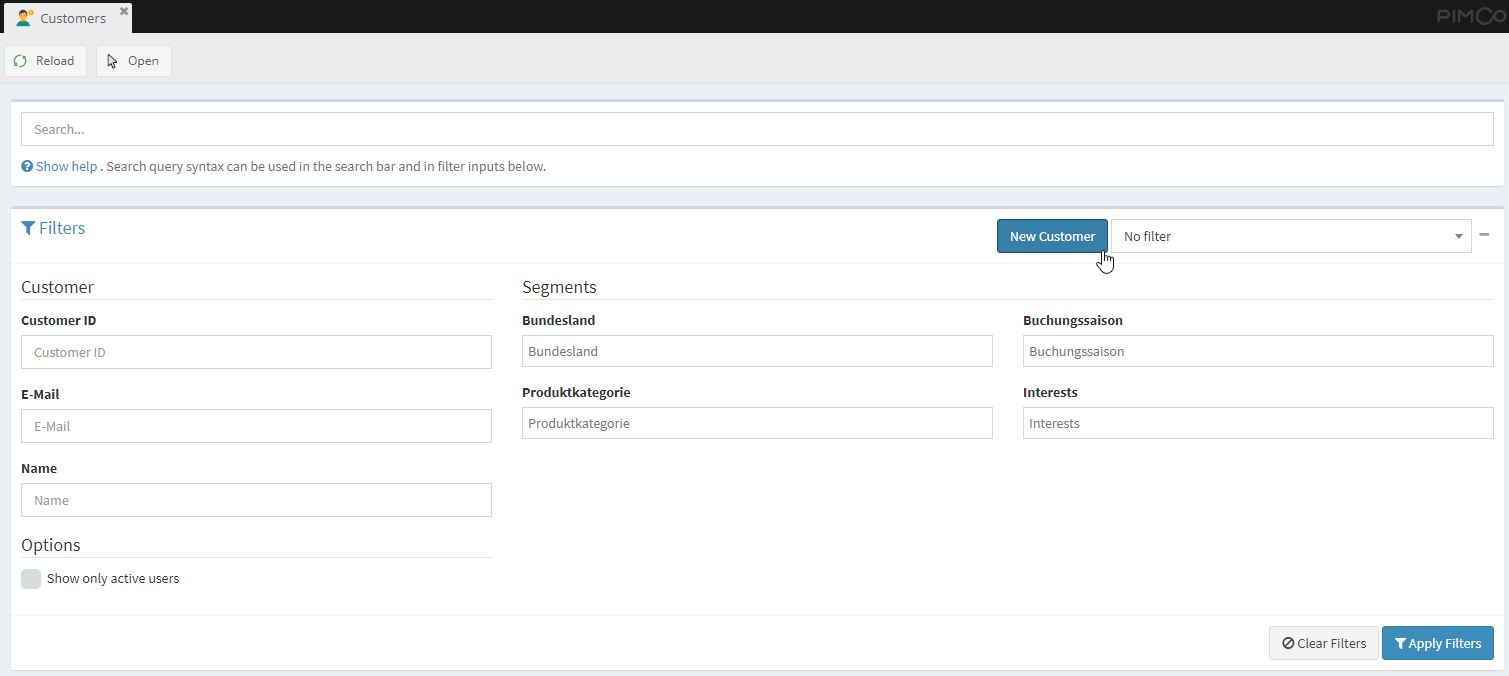This screenshot has width=1509, height=676.
Task: Click the green Reload icon
Action: [20, 61]
